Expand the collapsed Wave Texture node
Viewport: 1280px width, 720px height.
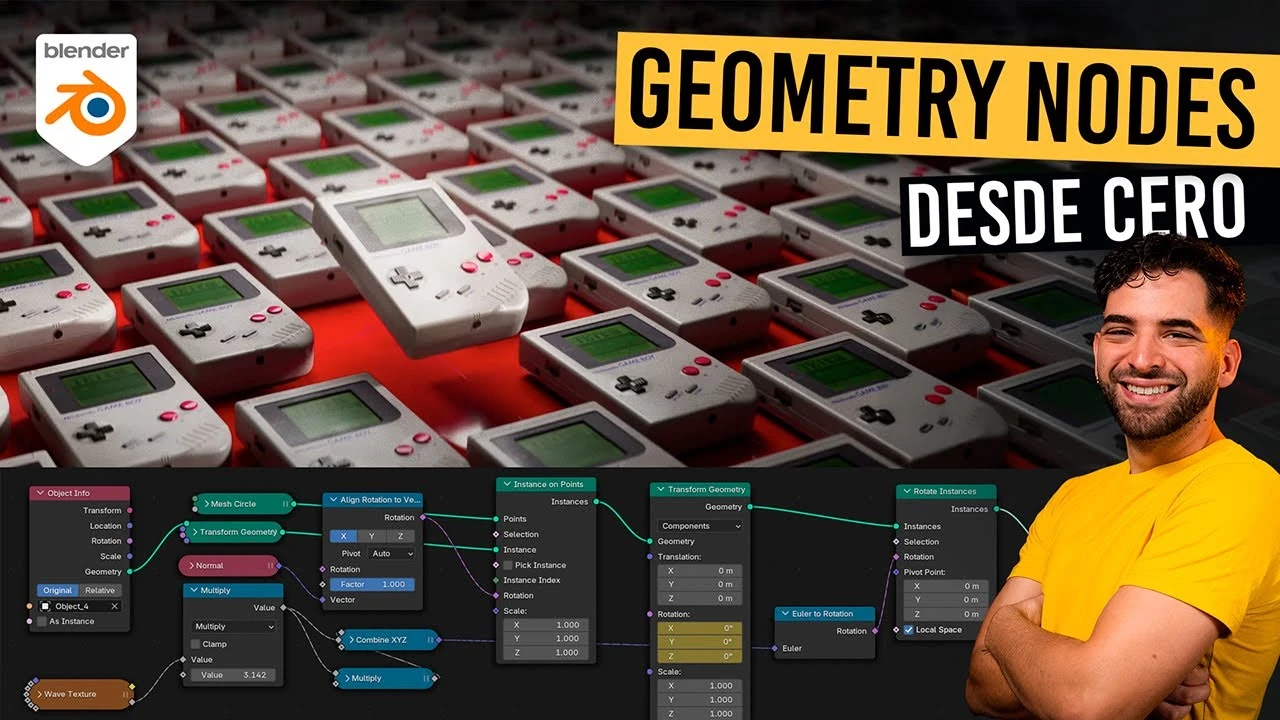pyautogui.click(x=38, y=693)
